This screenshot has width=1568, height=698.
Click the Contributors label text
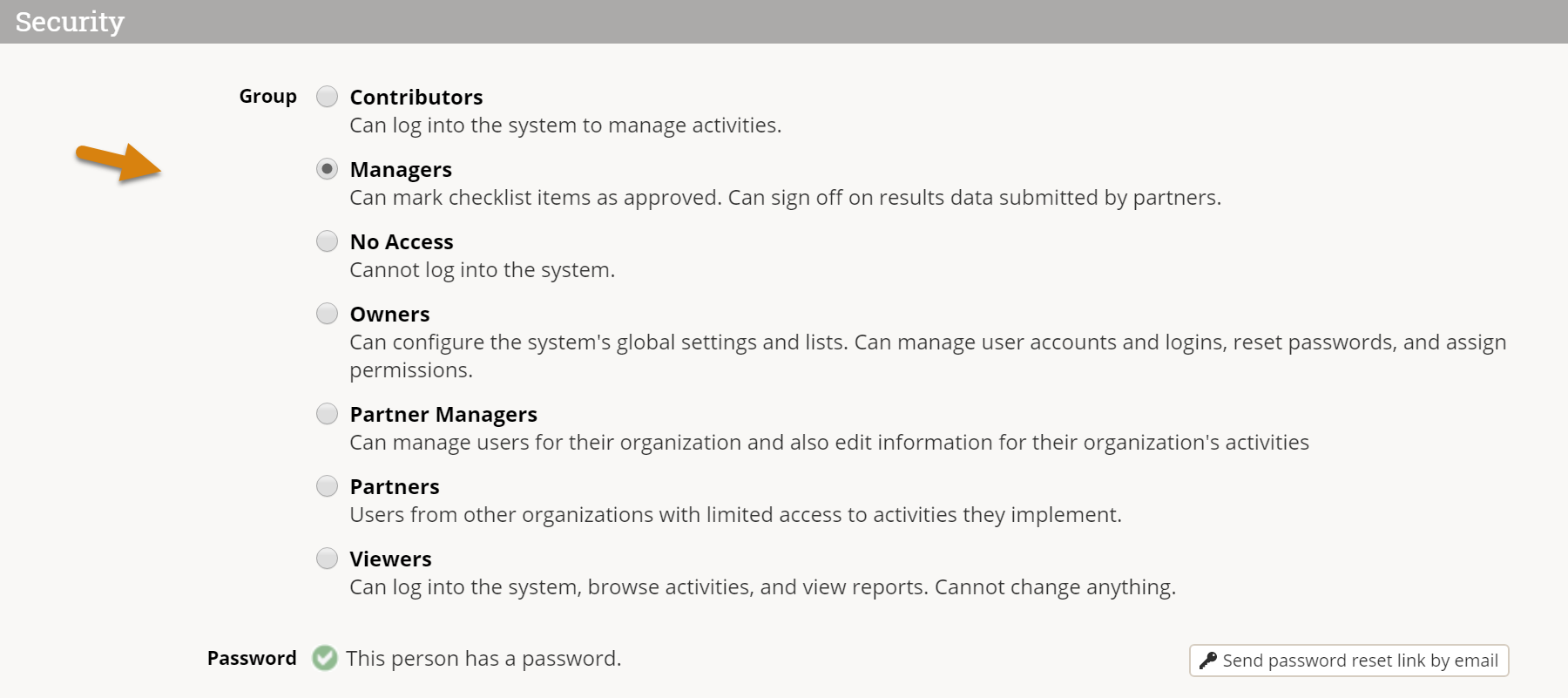[x=416, y=97]
